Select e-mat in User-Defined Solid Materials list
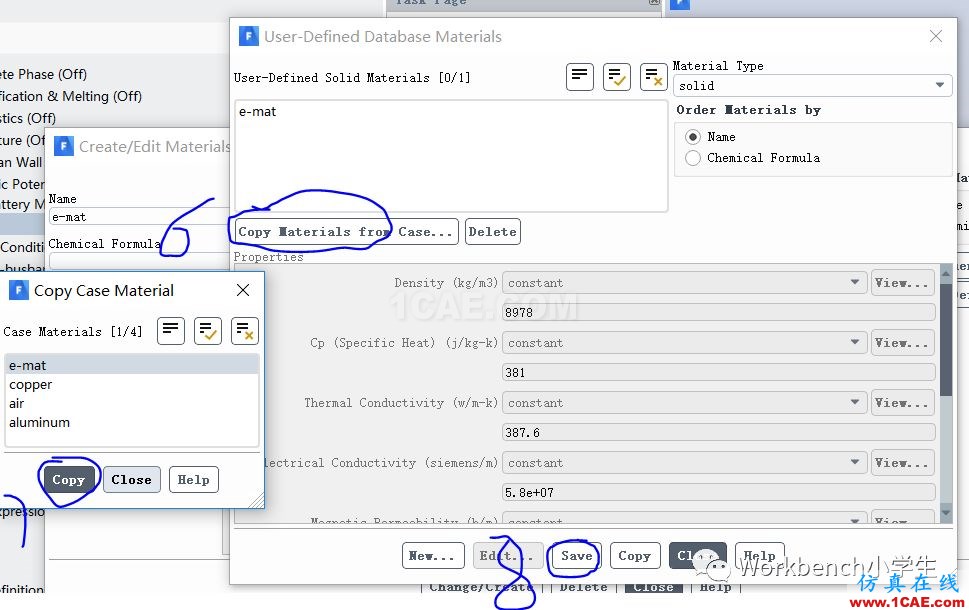The image size is (969, 610). 451,112
